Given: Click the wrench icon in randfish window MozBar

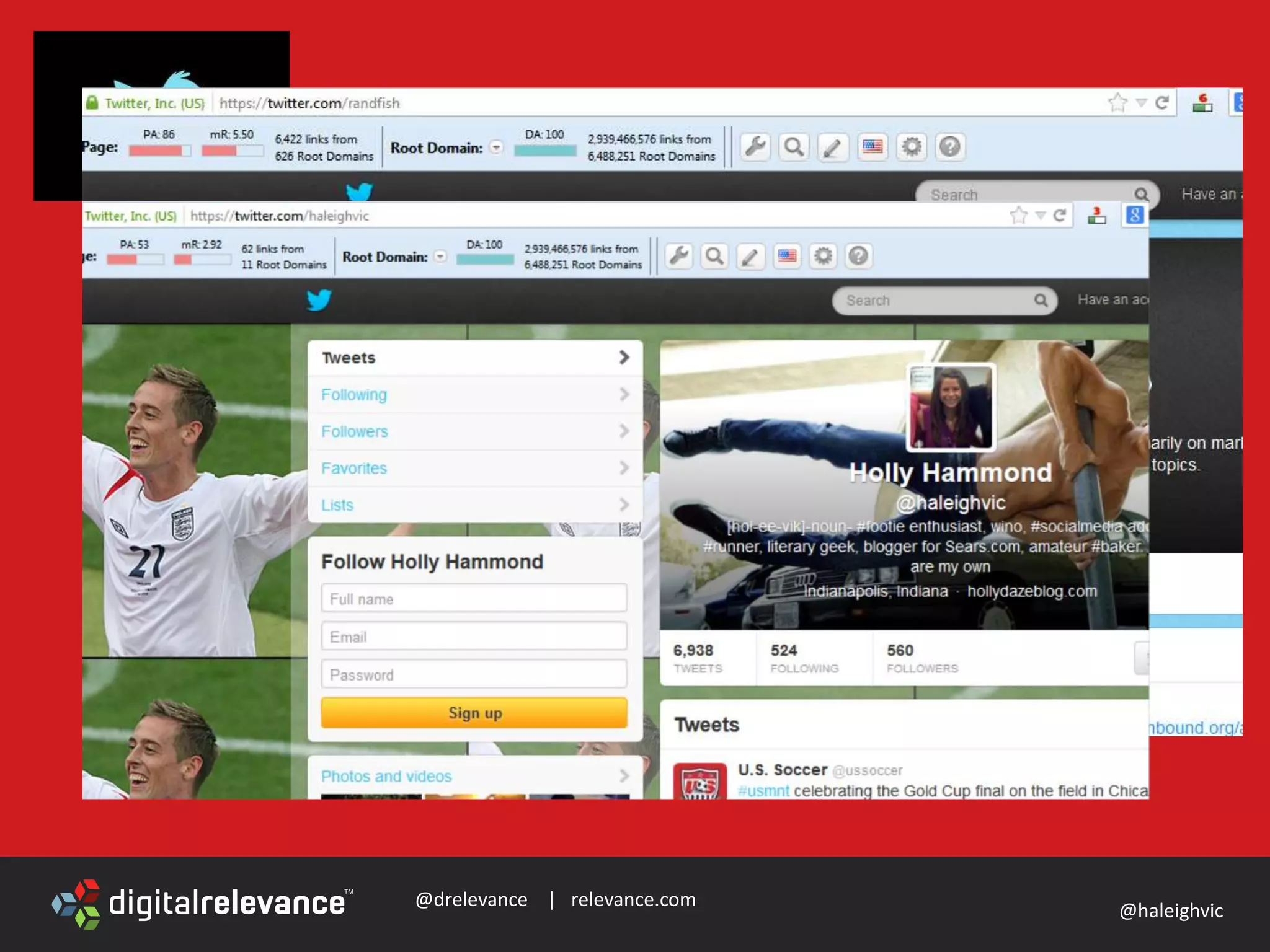Looking at the screenshot, I should 755,147.
